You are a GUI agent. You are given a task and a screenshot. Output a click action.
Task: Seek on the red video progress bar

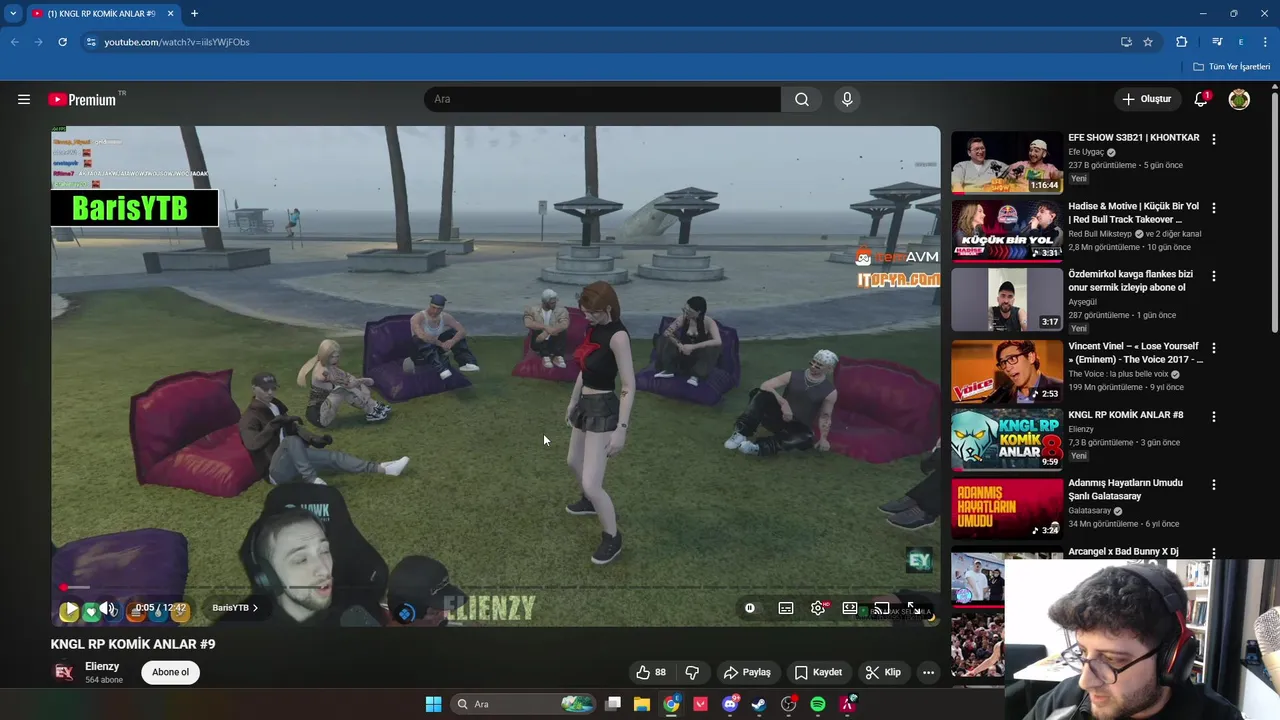coord(496,587)
